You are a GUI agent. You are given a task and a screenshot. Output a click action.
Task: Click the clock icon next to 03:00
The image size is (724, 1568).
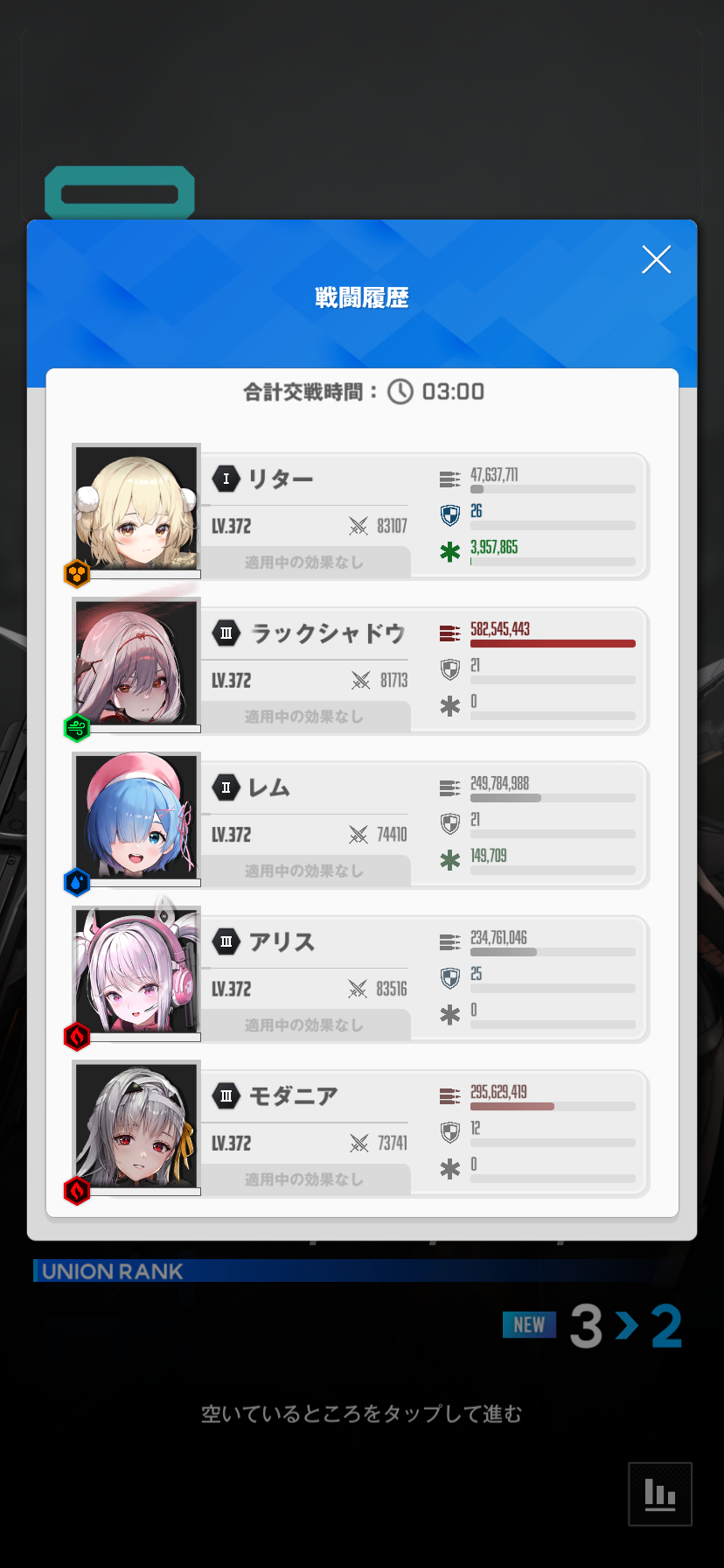click(400, 391)
